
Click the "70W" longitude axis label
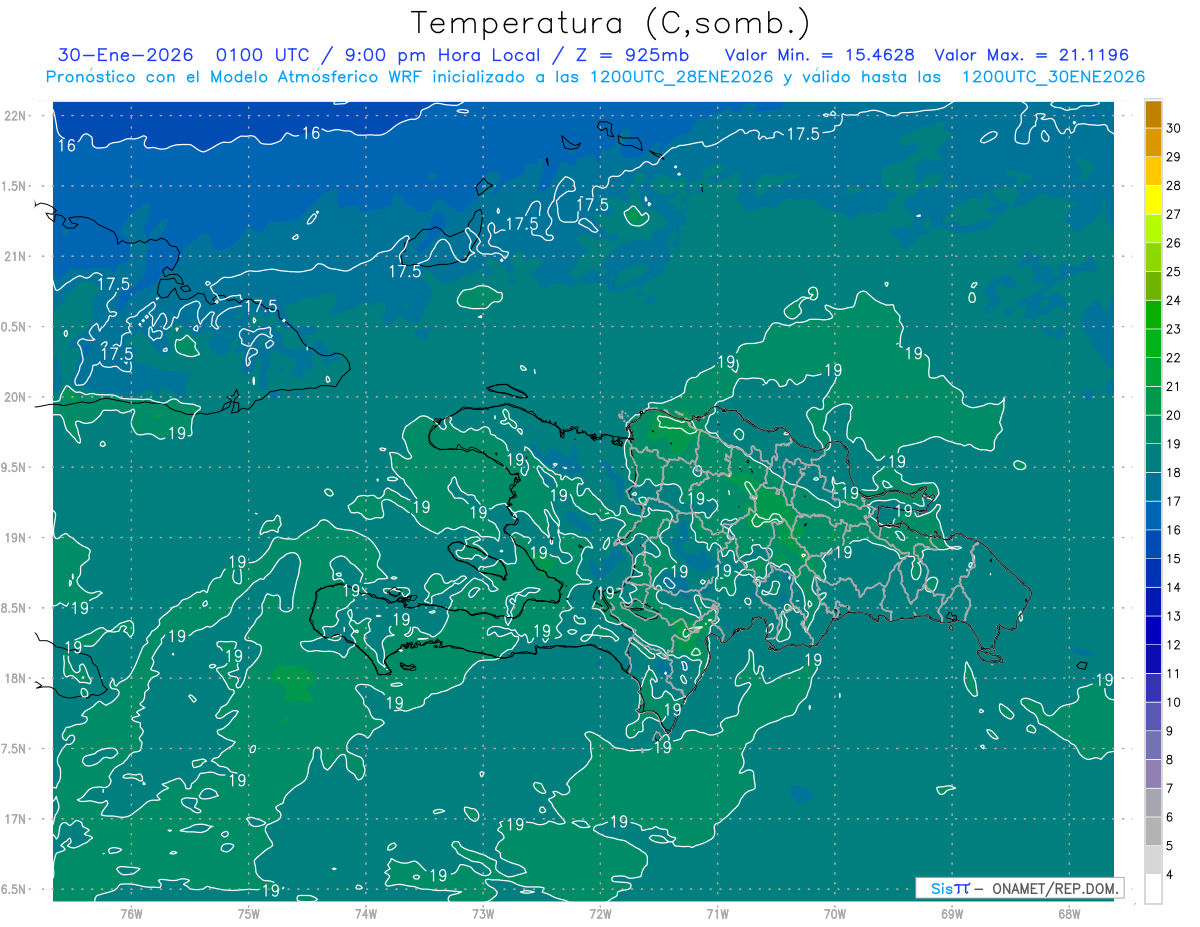tap(835, 914)
